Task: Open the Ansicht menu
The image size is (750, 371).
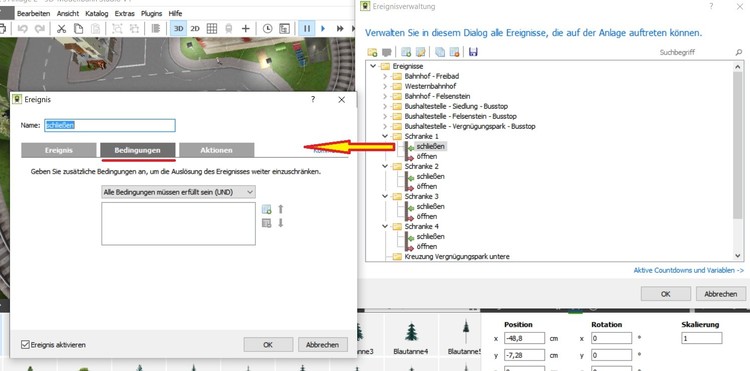Action: 68,13
